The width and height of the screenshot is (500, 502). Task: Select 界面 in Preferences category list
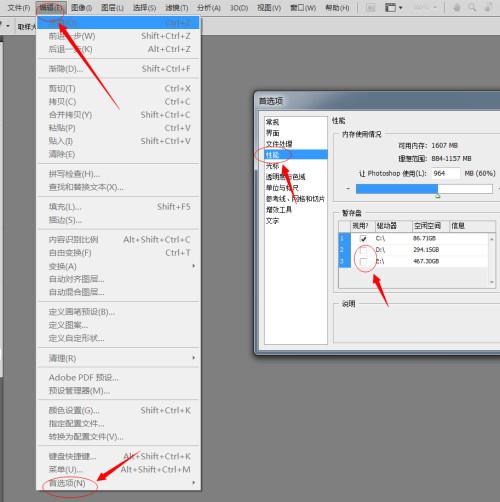coord(296,133)
